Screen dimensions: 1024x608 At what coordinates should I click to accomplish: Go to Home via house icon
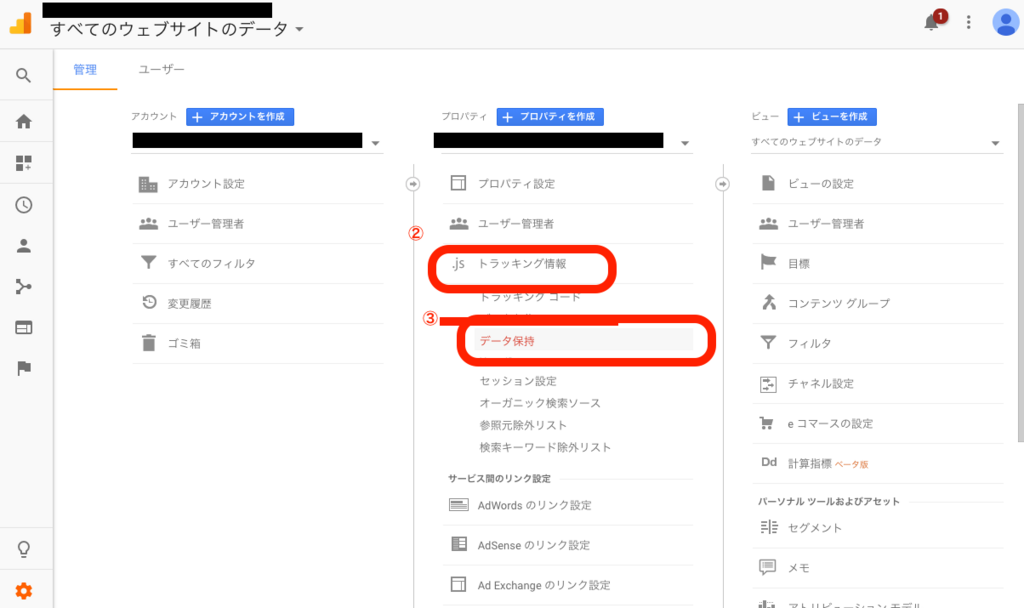(24, 121)
